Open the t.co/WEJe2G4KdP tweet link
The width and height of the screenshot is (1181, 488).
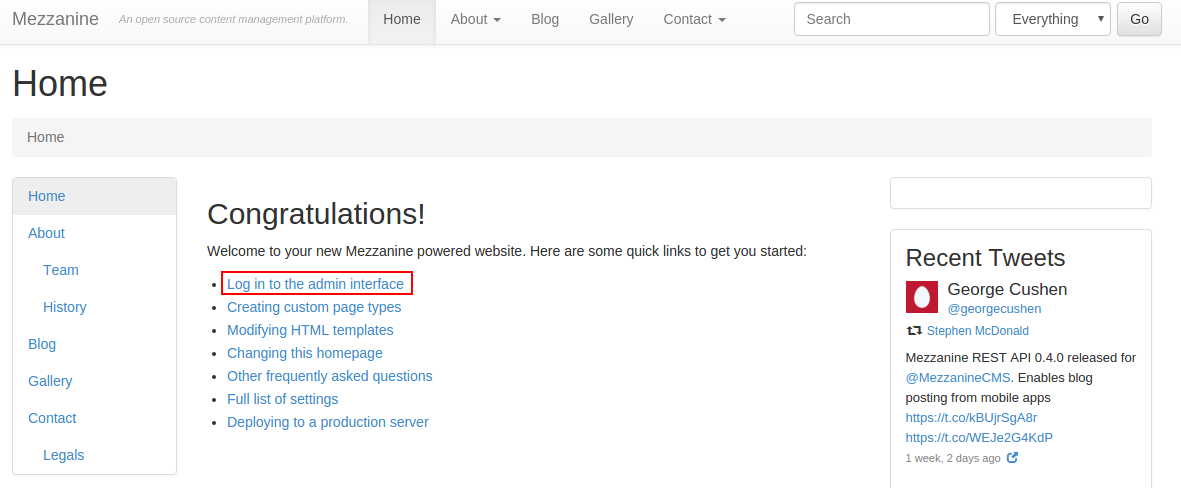coord(979,438)
